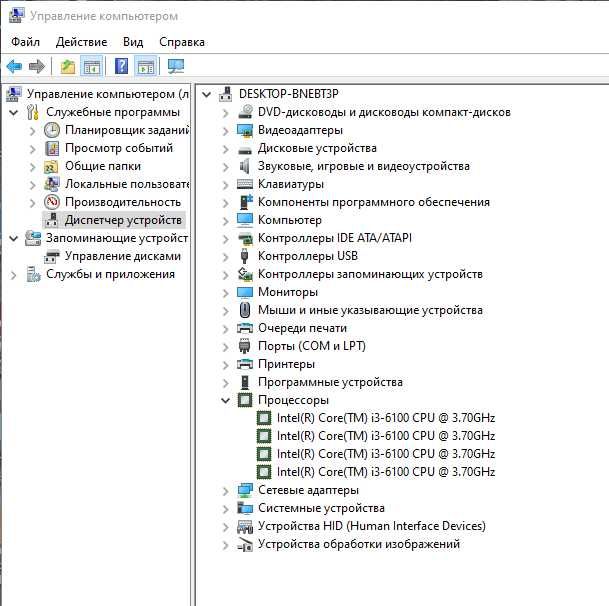Click the Forward arrow toolbar icon
This screenshot has height=606, width=609.
[x=37, y=66]
